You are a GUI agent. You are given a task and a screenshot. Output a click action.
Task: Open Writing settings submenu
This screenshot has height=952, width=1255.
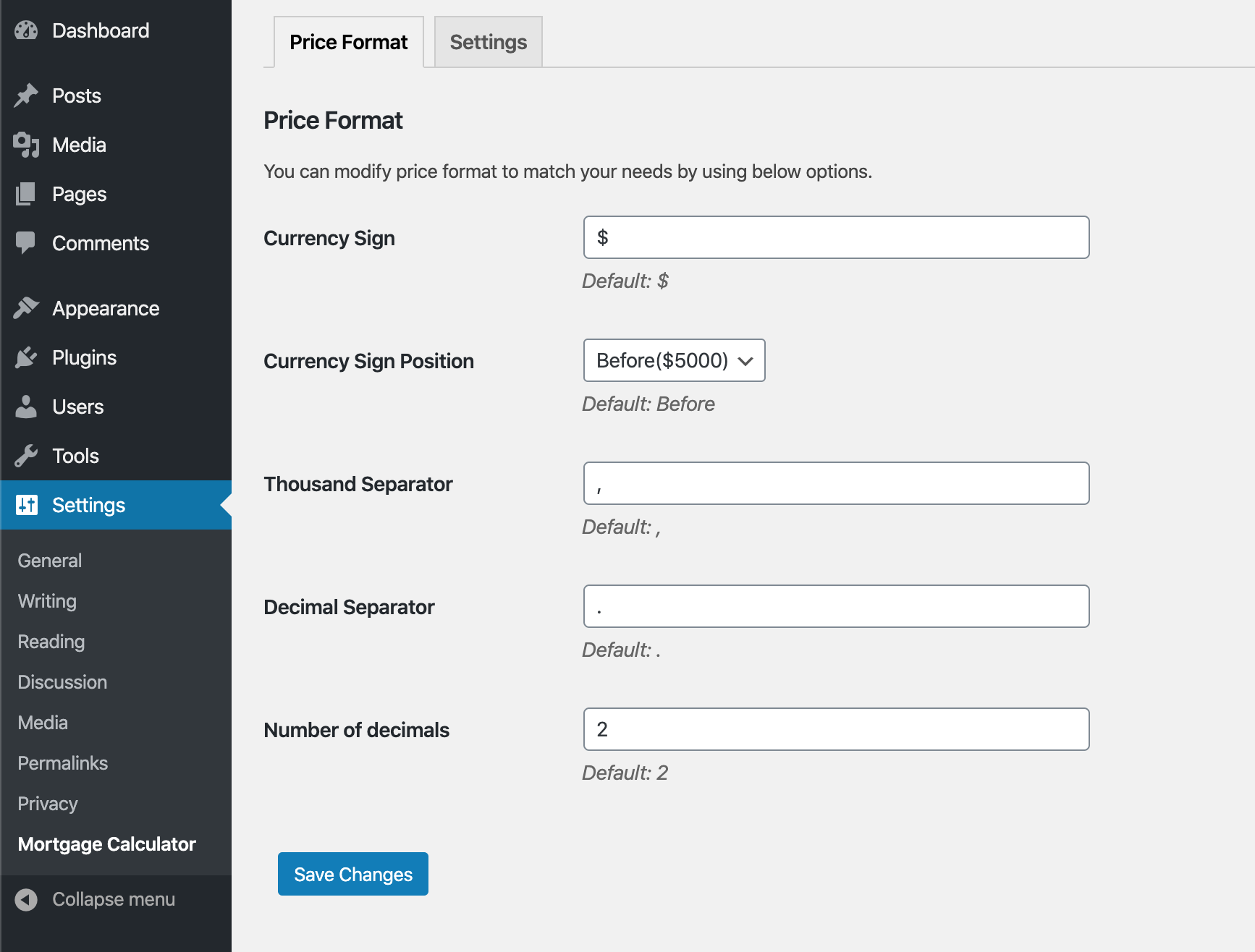[47, 601]
